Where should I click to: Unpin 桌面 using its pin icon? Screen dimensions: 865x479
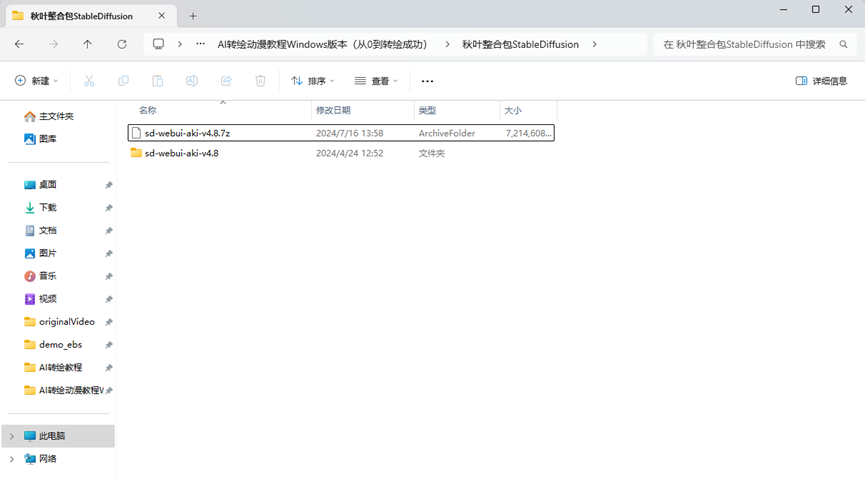click(109, 185)
